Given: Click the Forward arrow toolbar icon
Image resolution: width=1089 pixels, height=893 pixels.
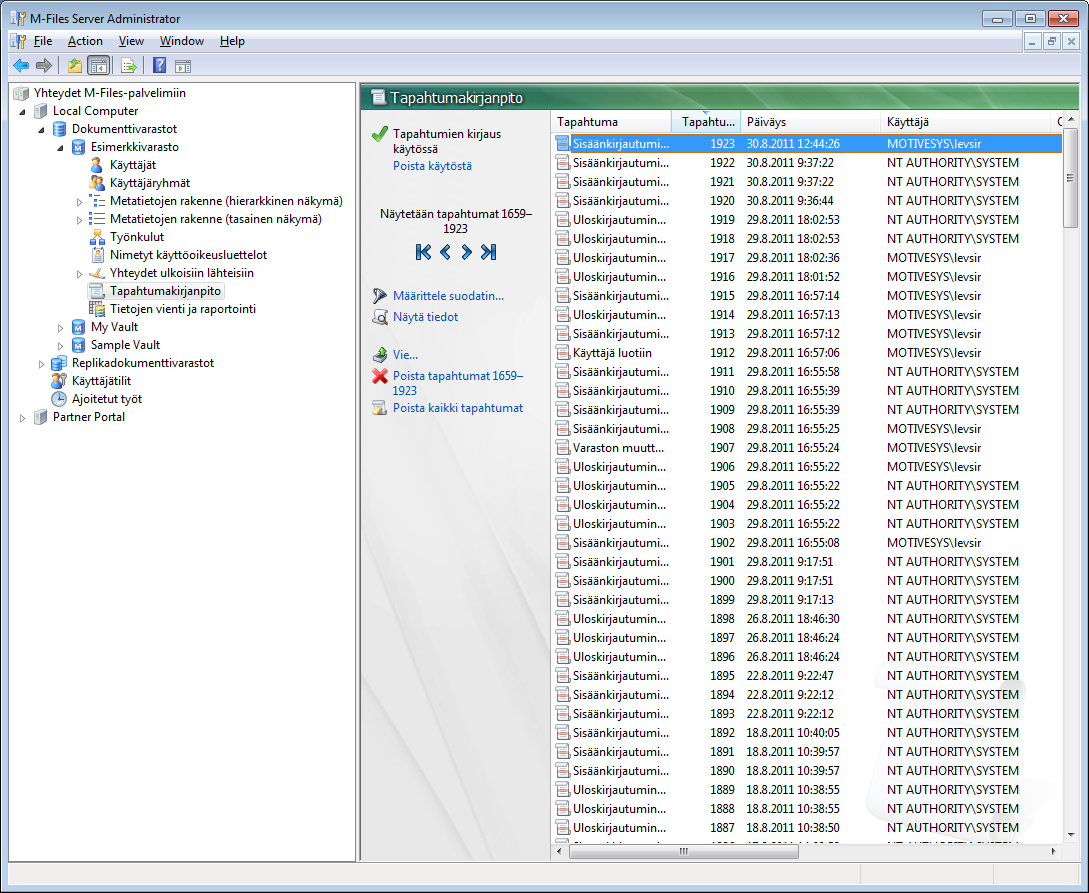Looking at the screenshot, I should [x=43, y=66].
